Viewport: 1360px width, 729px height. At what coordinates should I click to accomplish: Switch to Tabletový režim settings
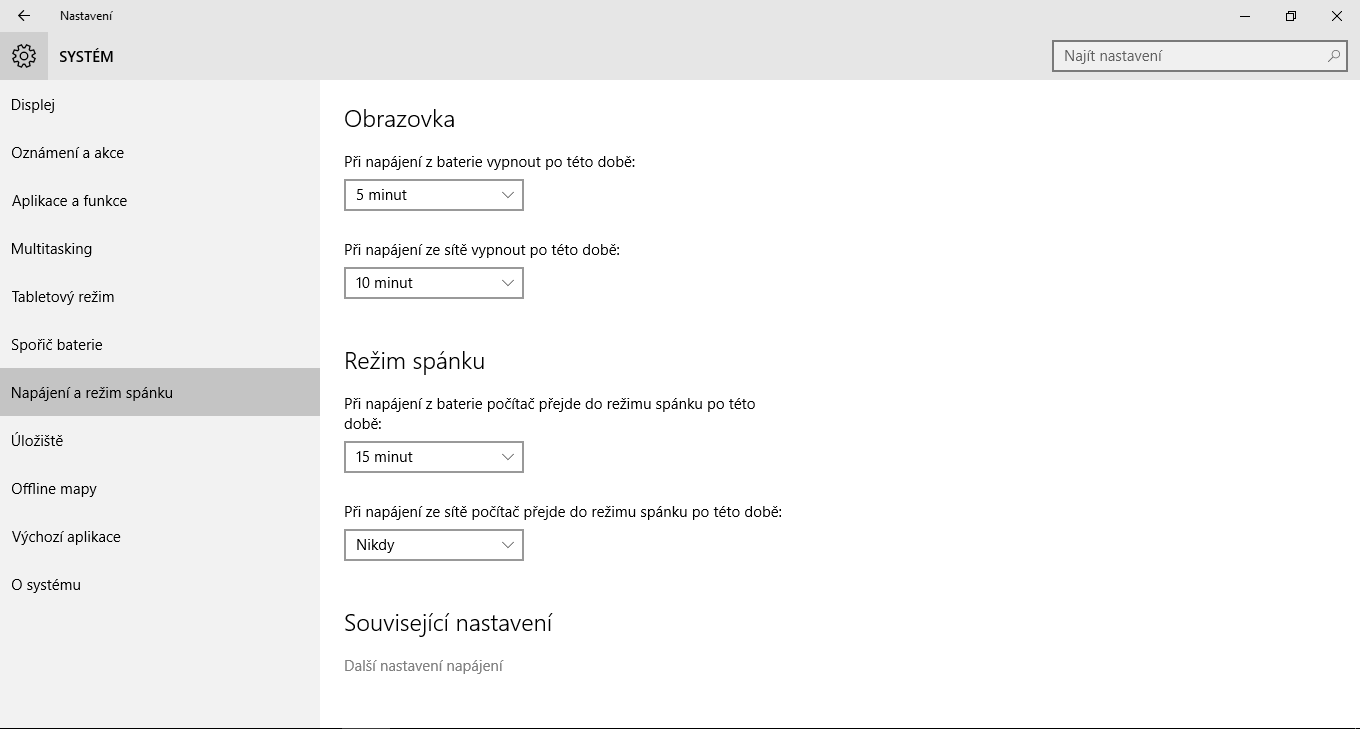63,297
